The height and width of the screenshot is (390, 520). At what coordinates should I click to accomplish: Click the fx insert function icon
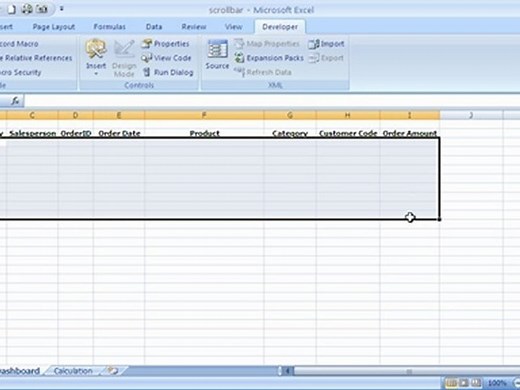click(x=15, y=101)
